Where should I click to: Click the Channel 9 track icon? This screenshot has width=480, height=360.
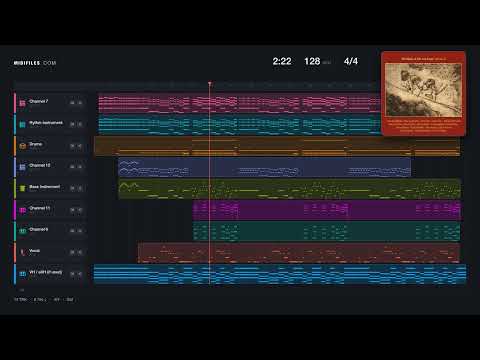coord(22,231)
